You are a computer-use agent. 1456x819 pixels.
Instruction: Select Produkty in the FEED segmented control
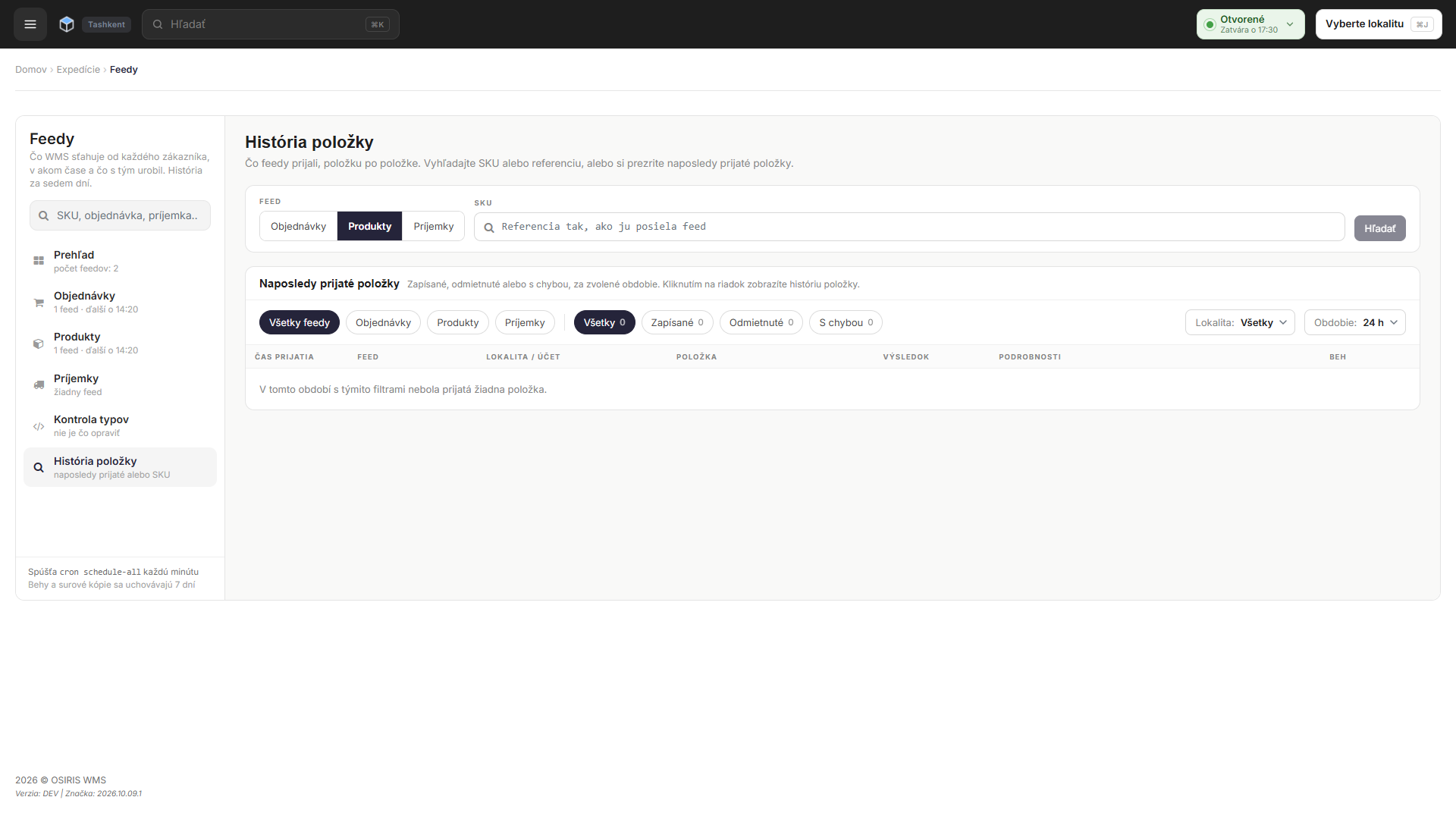pyautogui.click(x=369, y=226)
